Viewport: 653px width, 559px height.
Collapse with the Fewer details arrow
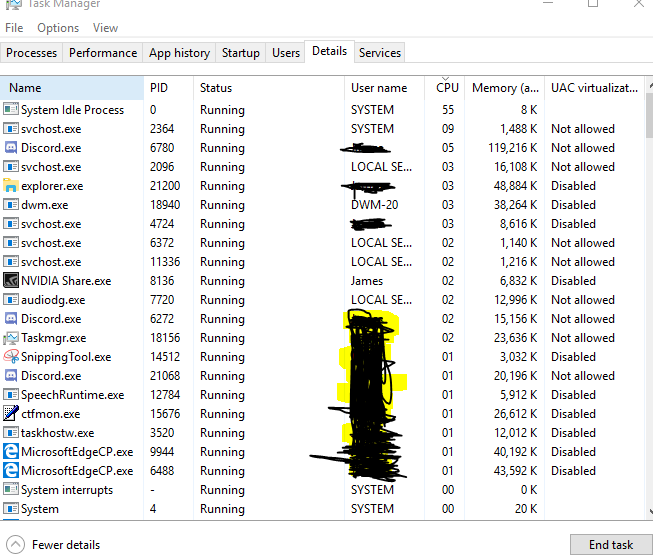pos(15,544)
